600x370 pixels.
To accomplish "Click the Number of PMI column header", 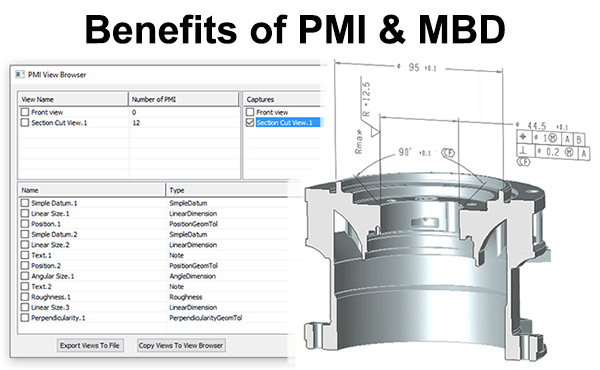I will tap(183, 99).
